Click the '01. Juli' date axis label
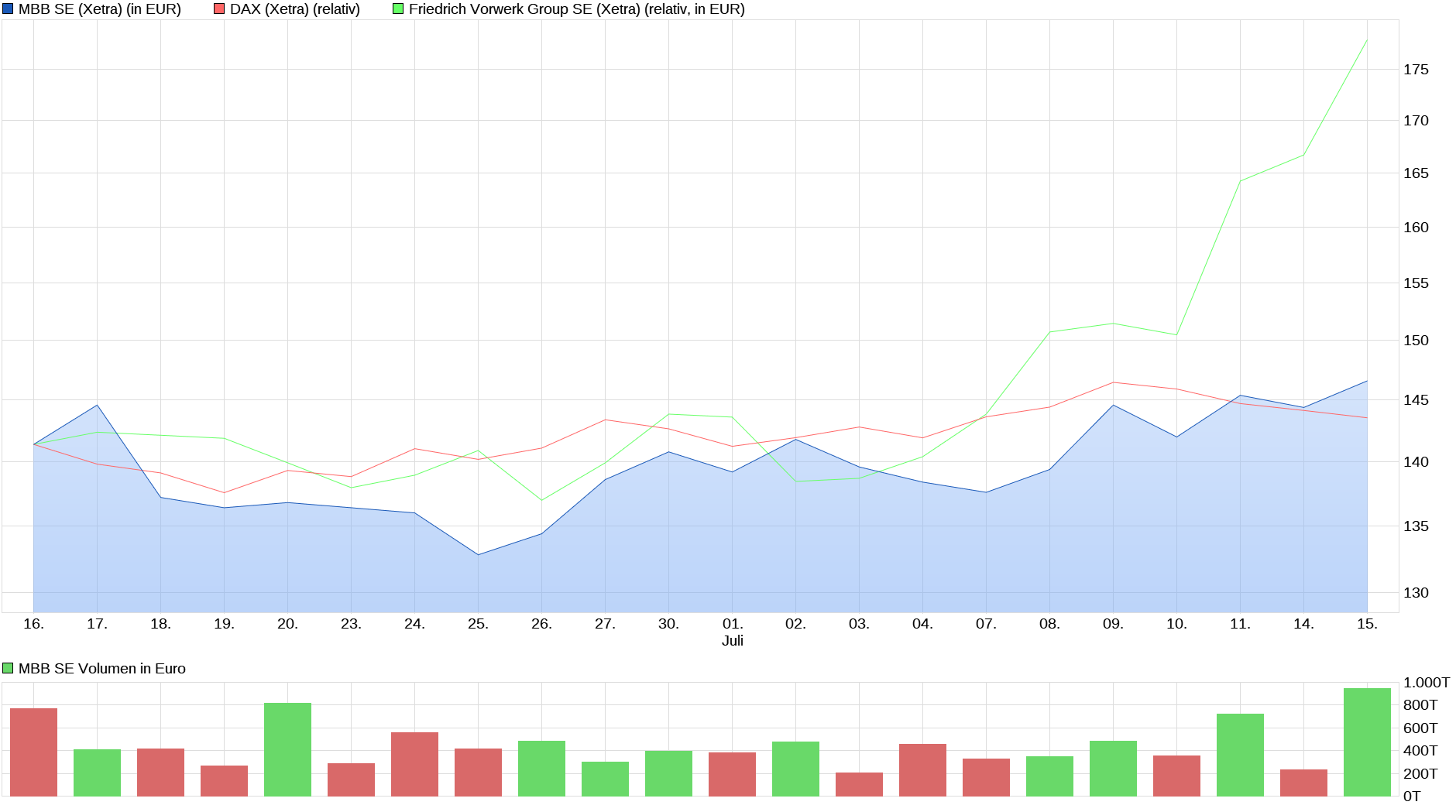This screenshot has width=1456, height=812. (x=732, y=632)
